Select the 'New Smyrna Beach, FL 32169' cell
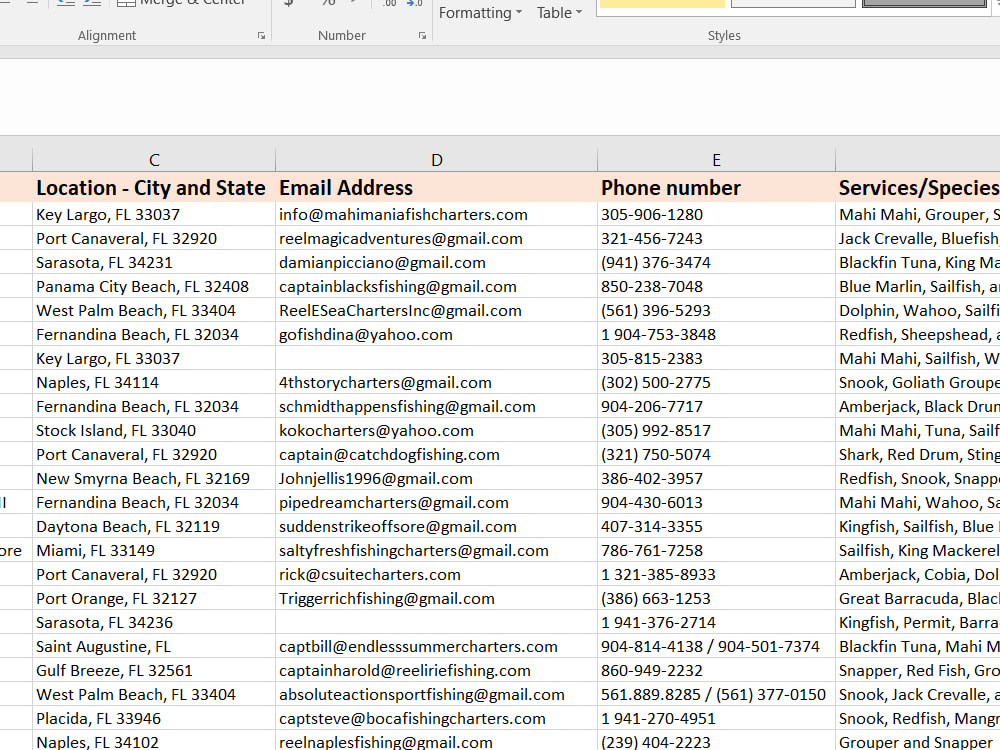 154,479
